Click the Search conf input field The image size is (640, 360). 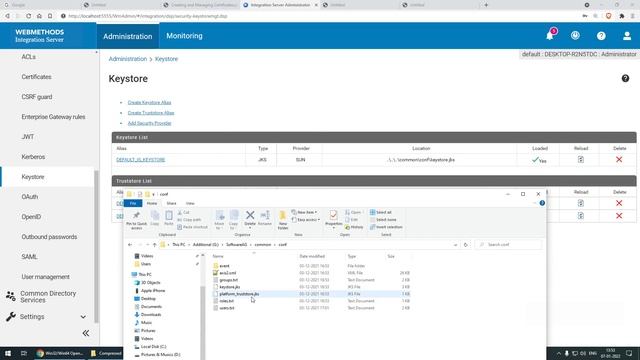[x=509, y=244]
